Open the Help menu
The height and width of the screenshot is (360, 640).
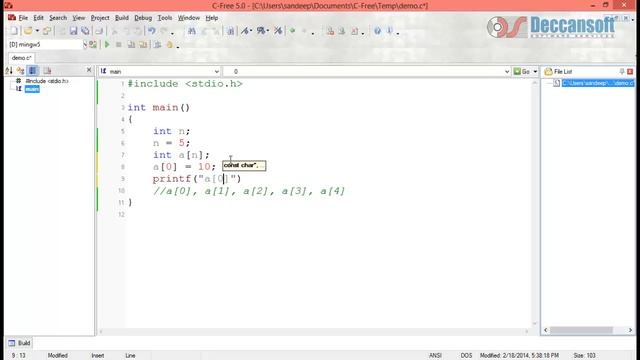pyautogui.click(x=211, y=18)
